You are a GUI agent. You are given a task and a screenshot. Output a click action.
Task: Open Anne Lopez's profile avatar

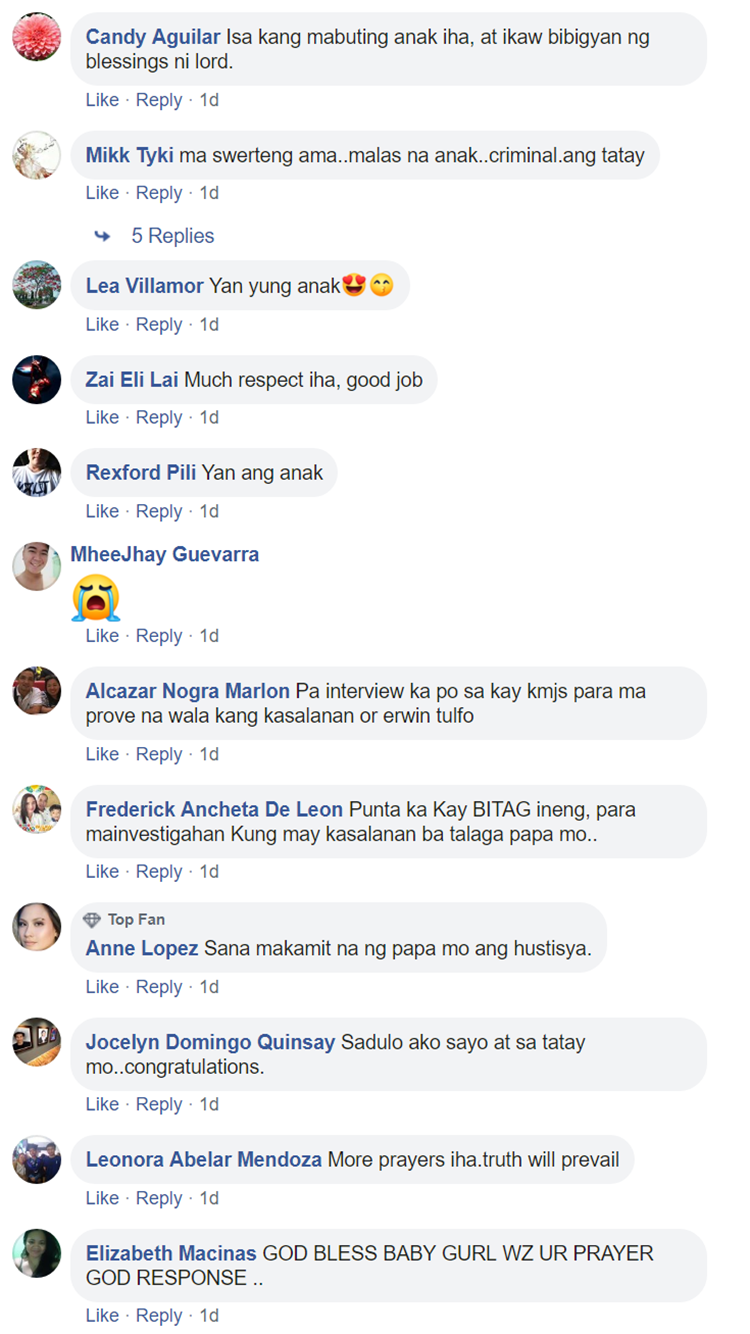point(37,927)
